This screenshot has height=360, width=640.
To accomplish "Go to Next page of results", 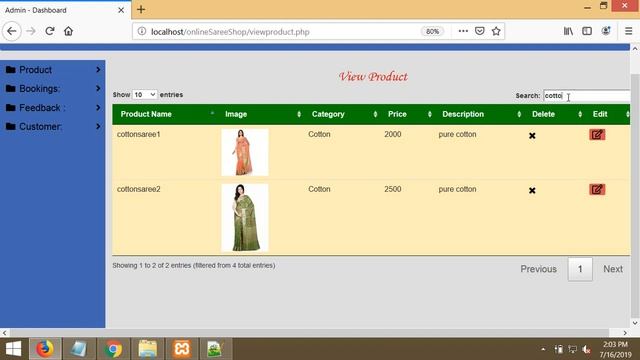I will pos(613,269).
